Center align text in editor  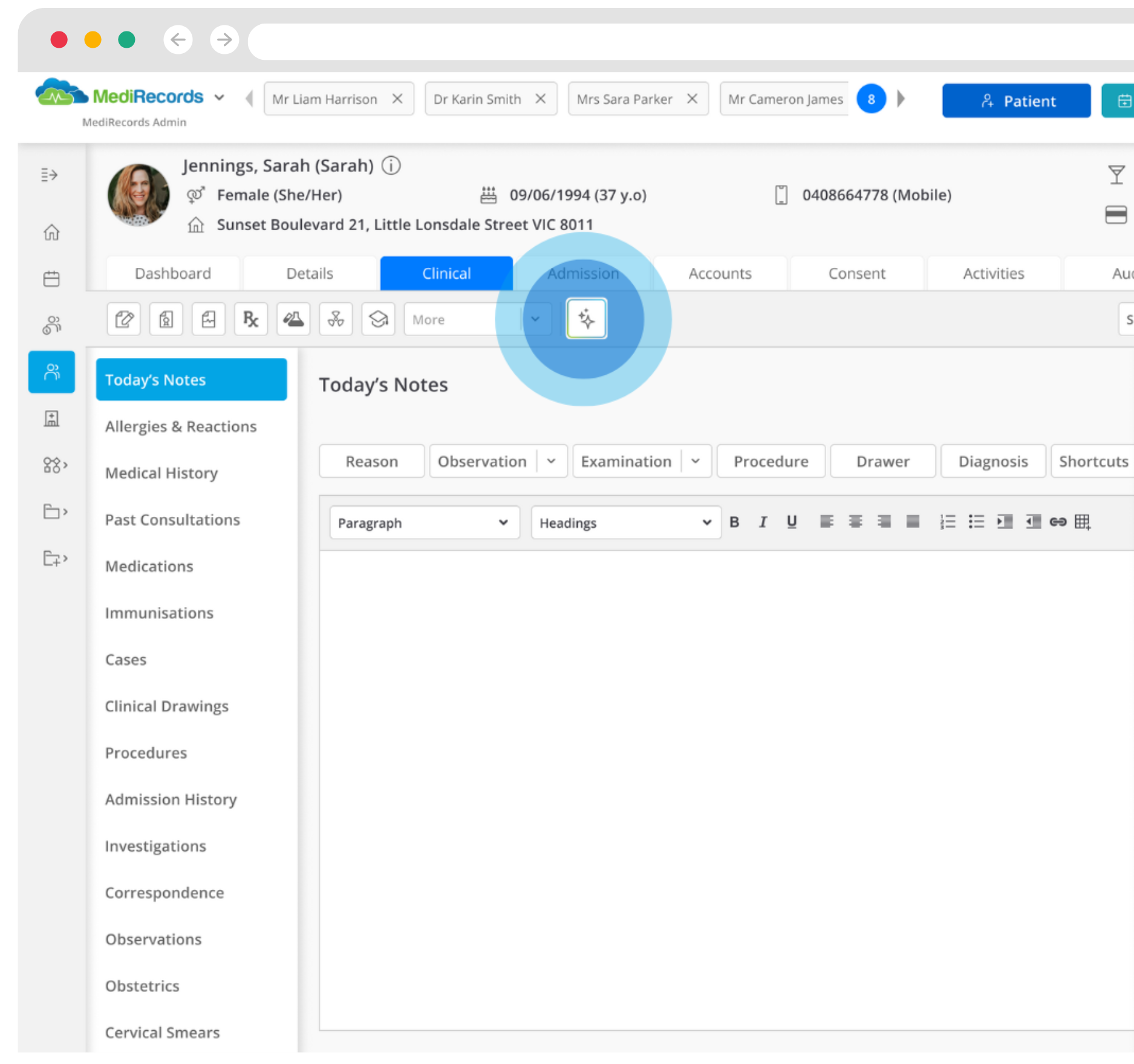(x=855, y=522)
